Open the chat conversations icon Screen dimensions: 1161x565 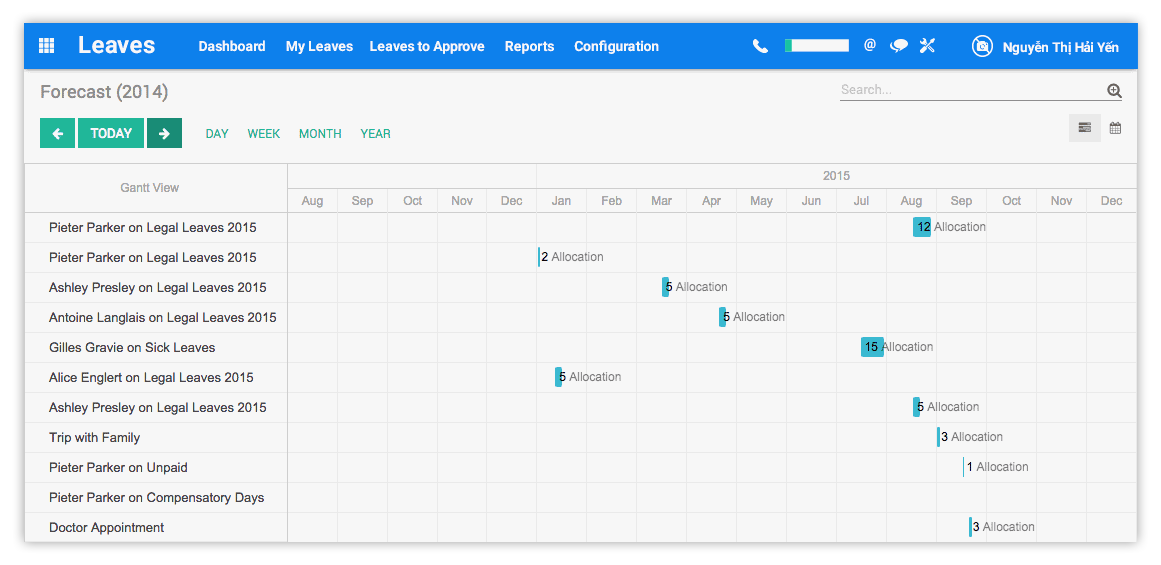(899, 46)
